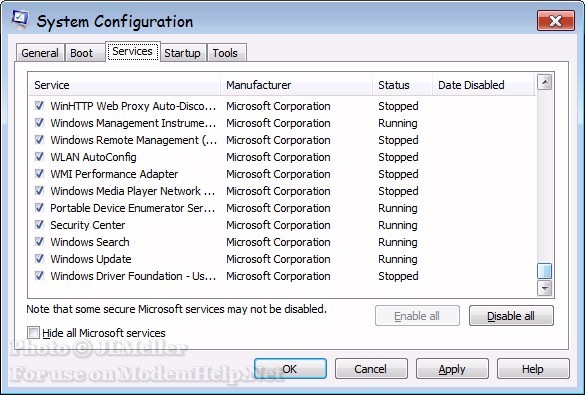The width and height of the screenshot is (585, 395).
Task: Sort by the Service column header
Action: [125, 85]
